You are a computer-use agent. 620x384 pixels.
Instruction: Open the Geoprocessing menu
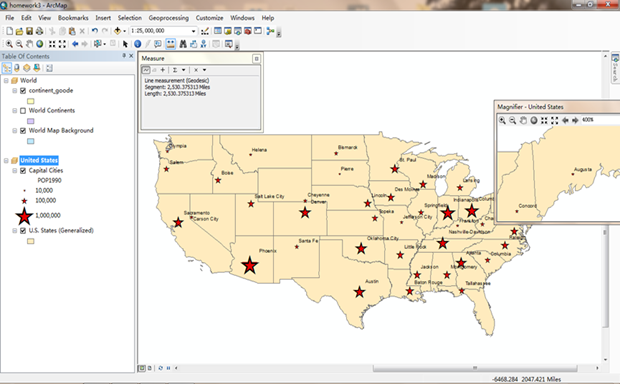pos(168,18)
